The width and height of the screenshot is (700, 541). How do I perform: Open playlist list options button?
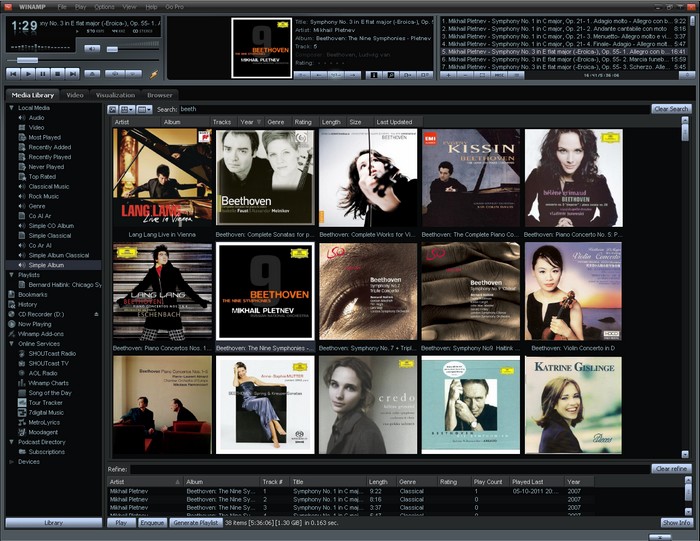516,75
